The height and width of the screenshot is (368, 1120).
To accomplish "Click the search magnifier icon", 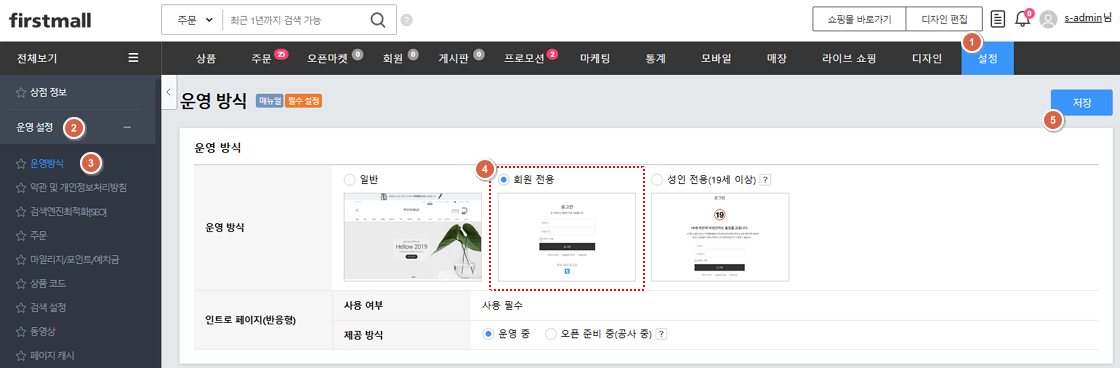I will coord(378,20).
